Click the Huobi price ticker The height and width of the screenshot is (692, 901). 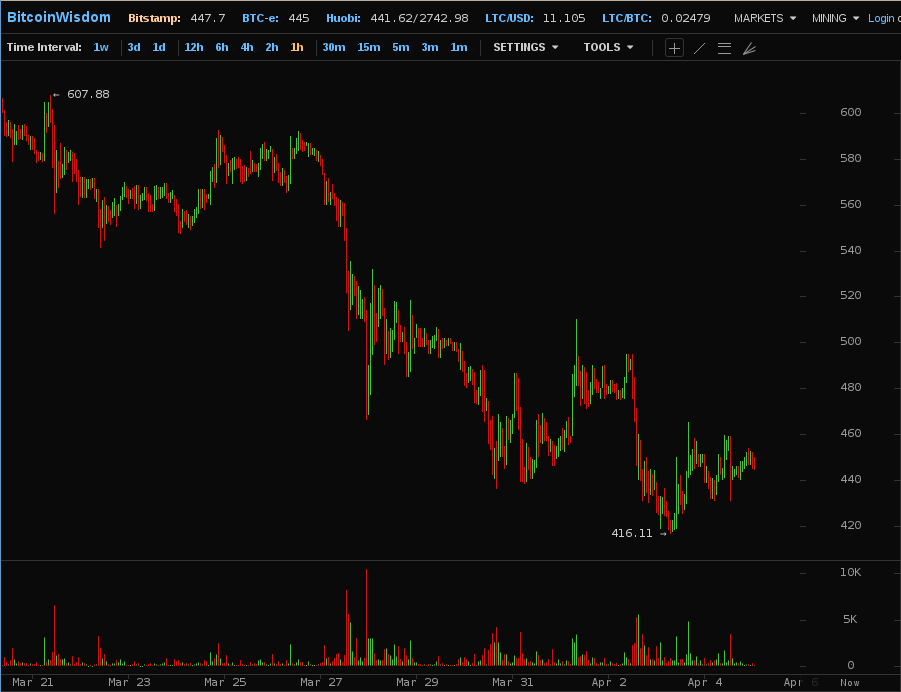396,18
